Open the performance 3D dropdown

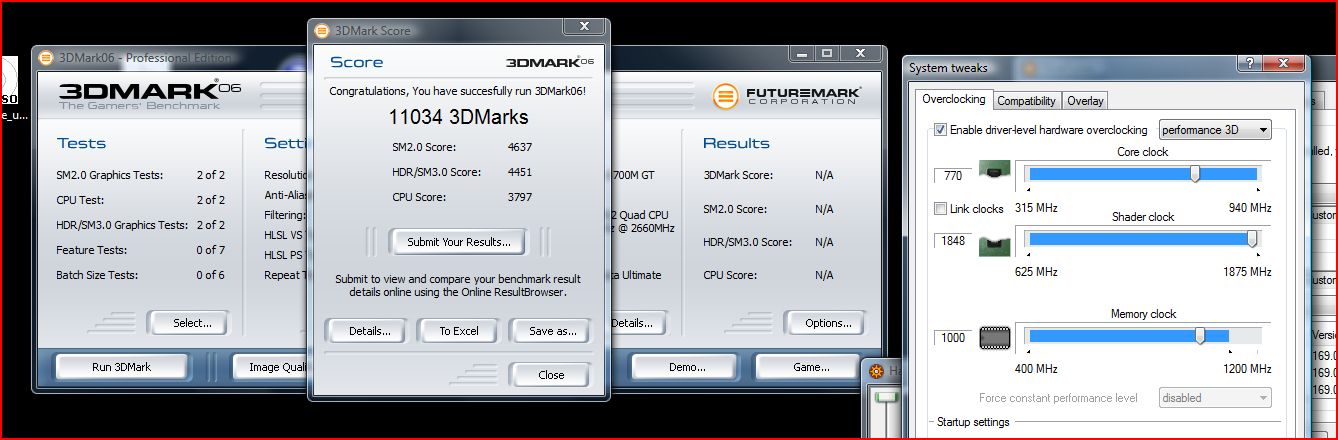click(x=1215, y=130)
